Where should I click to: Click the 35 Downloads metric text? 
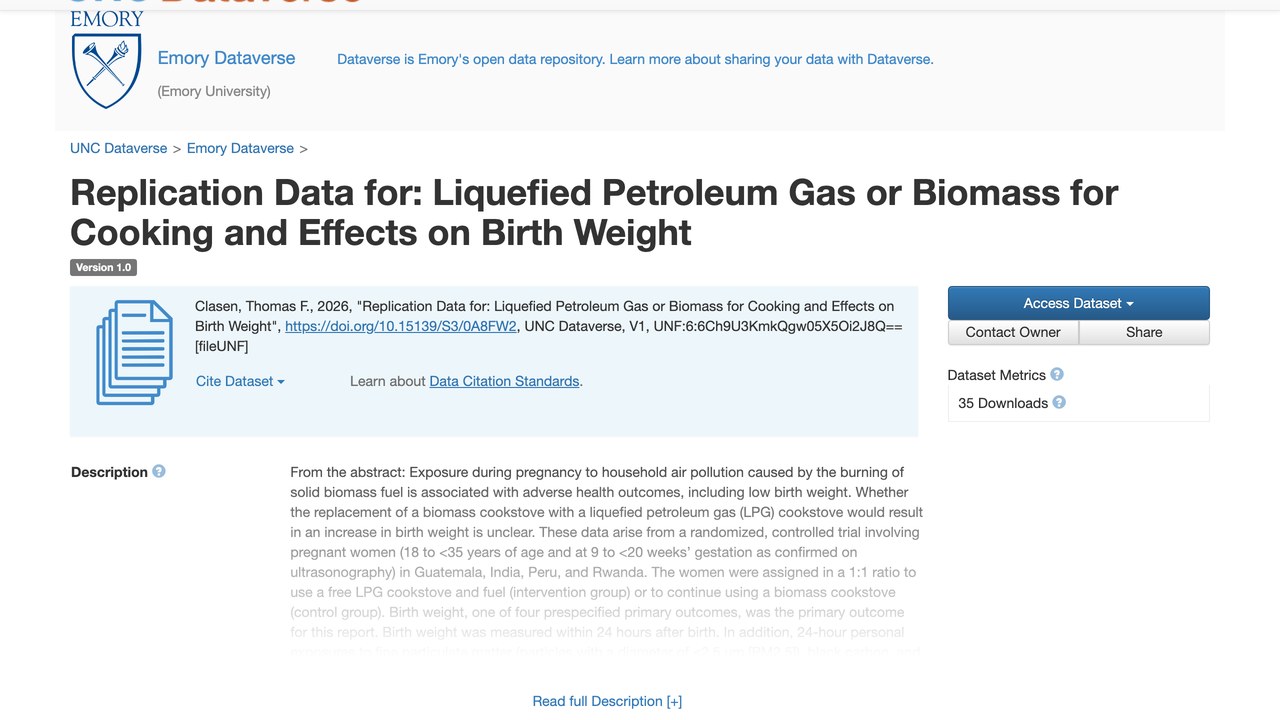tap(1003, 403)
